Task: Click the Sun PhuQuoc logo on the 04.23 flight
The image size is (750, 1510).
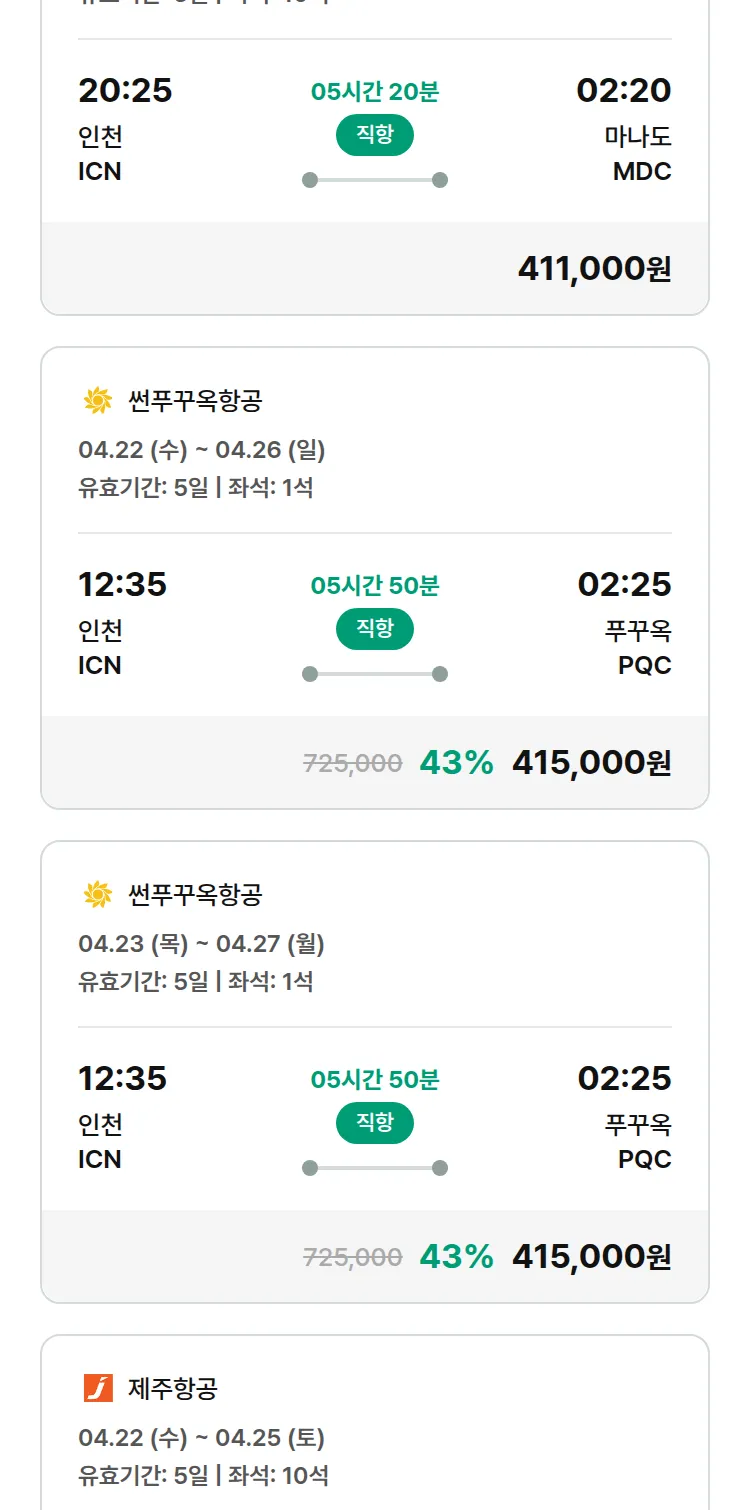Action: tap(98, 895)
